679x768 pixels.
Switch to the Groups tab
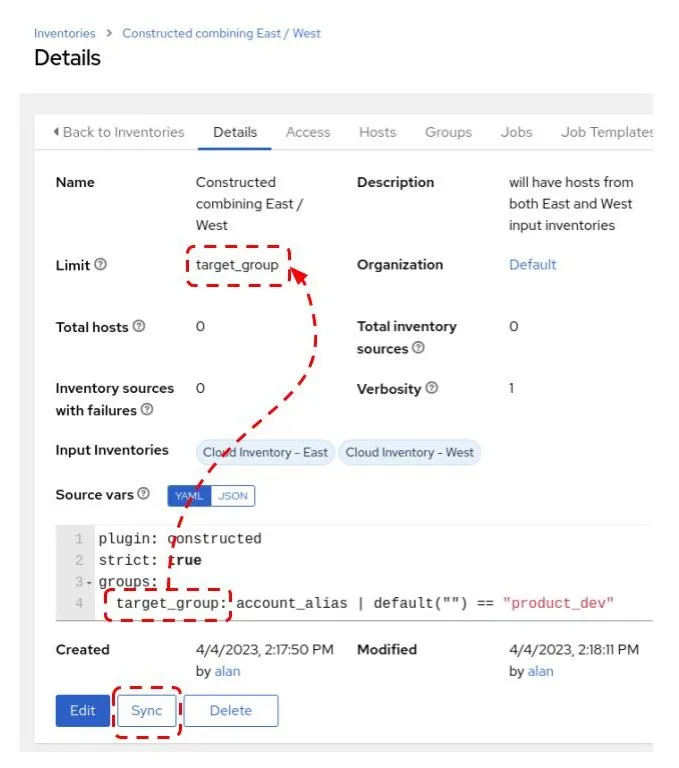(448, 132)
